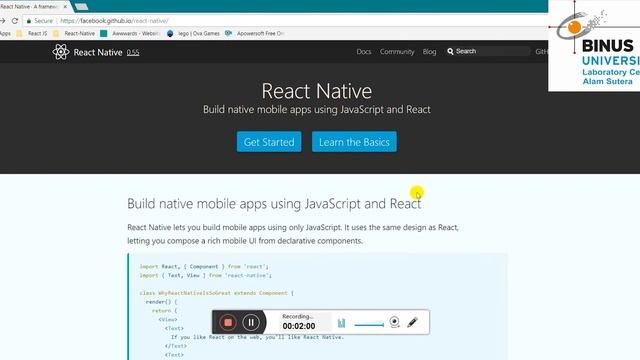Reload the page in the browser
The image size is (640, 360).
coord(15,20)
